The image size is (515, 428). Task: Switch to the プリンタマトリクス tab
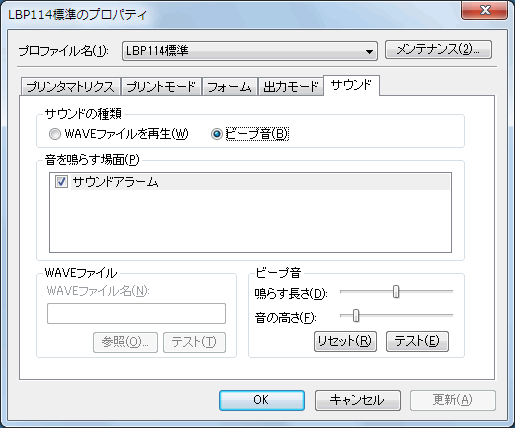click(x=70, y=87)
